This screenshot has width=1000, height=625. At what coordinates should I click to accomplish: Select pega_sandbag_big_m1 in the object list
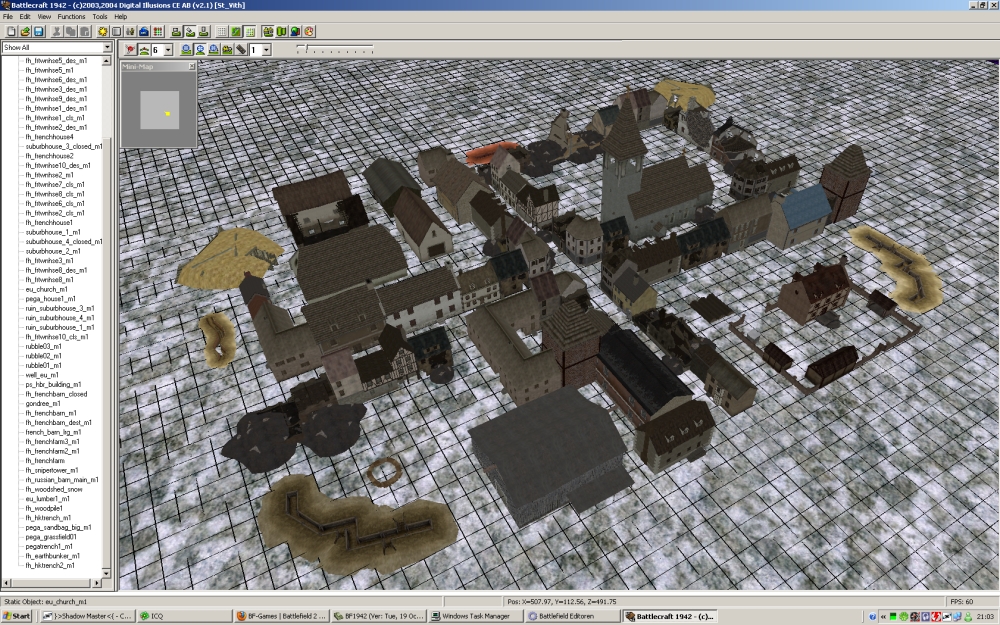(x=58, y=527)
